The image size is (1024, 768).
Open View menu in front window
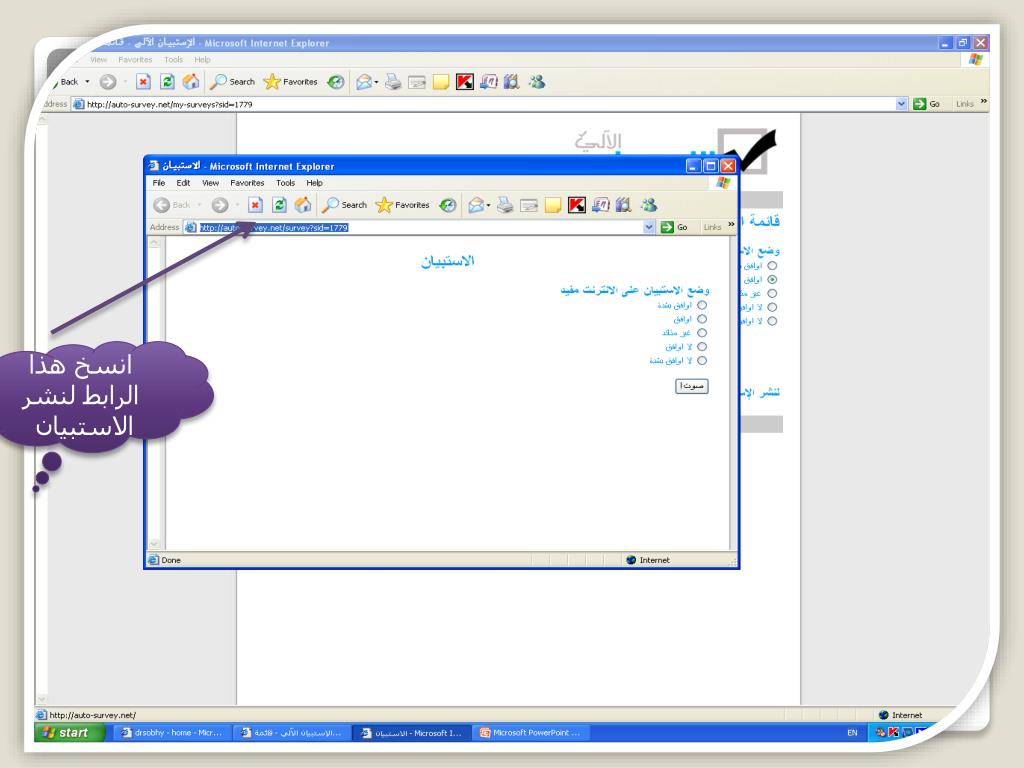pos(210,183)
